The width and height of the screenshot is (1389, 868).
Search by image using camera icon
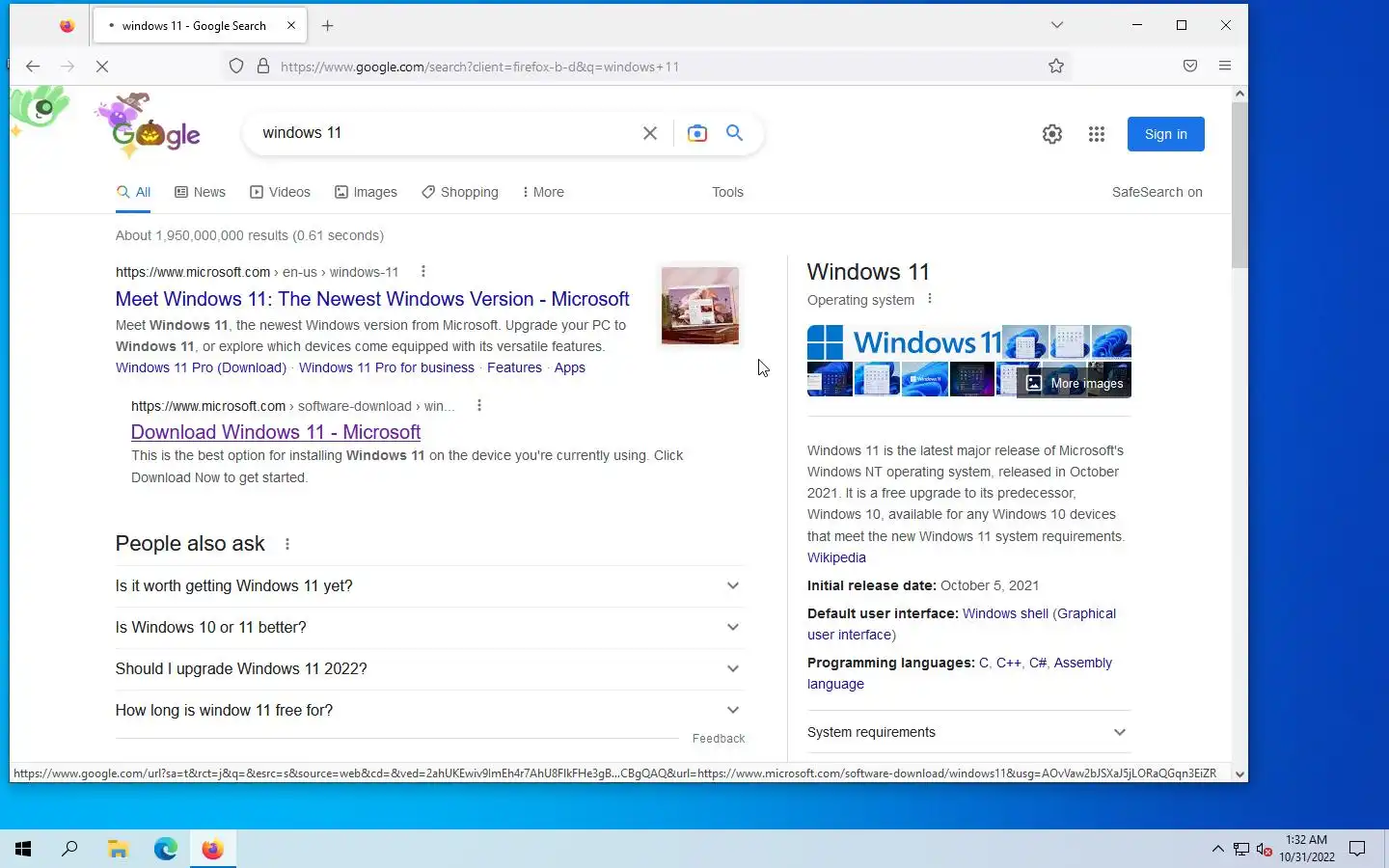pos(697,133)
